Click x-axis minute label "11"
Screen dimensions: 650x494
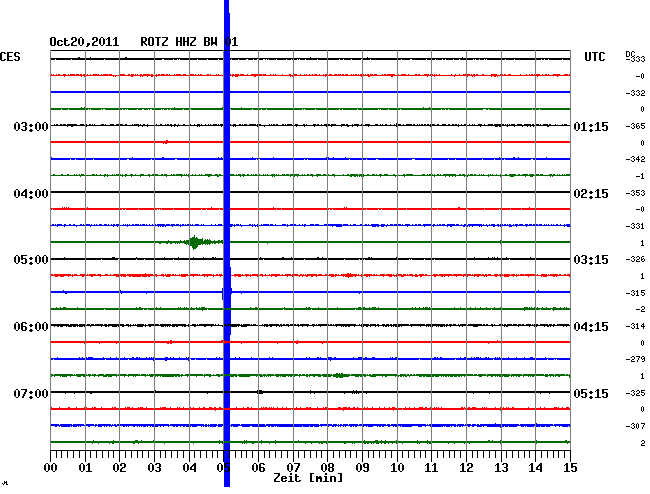[431, 468]
